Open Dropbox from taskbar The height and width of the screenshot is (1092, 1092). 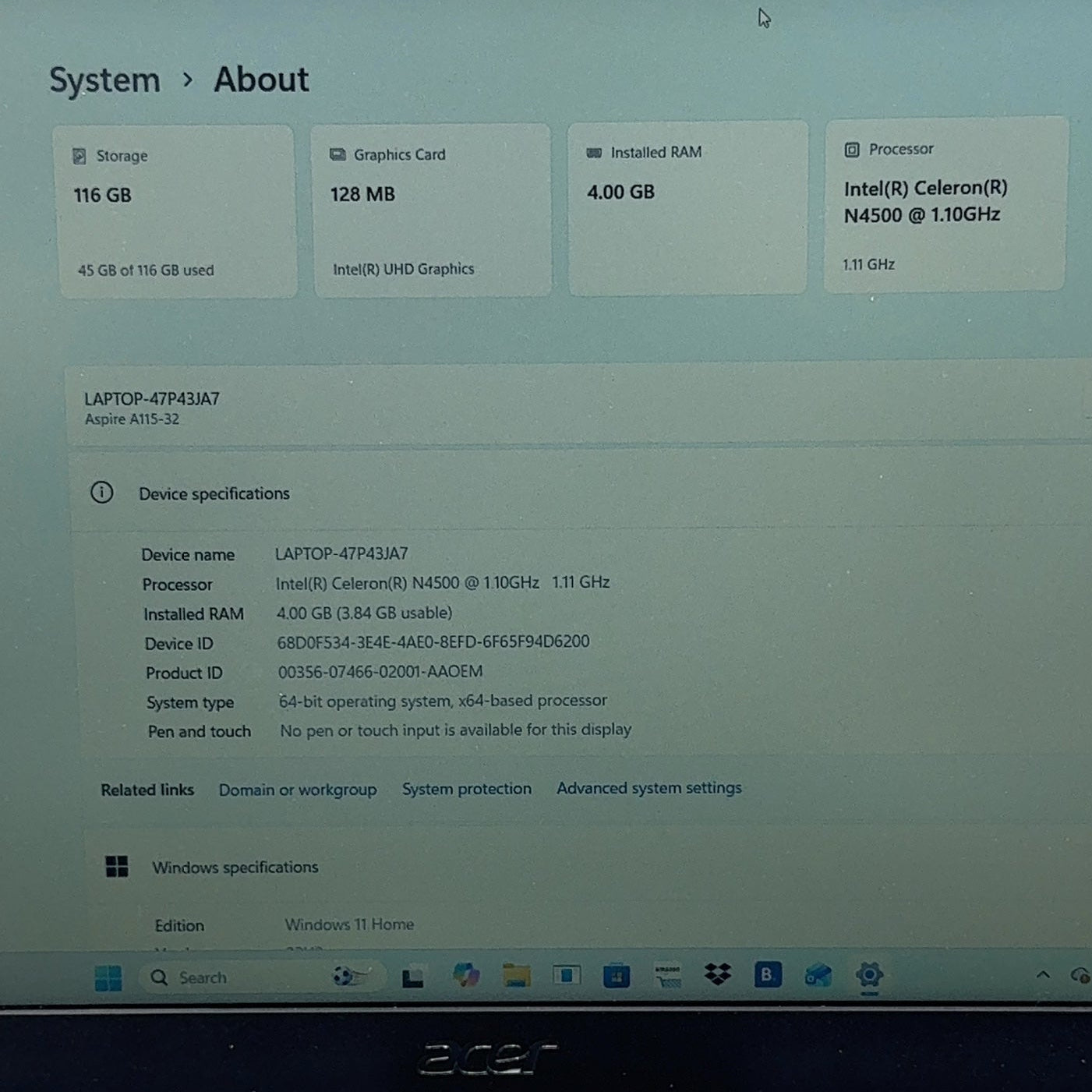pyautogui.click(x=718, y=974)
